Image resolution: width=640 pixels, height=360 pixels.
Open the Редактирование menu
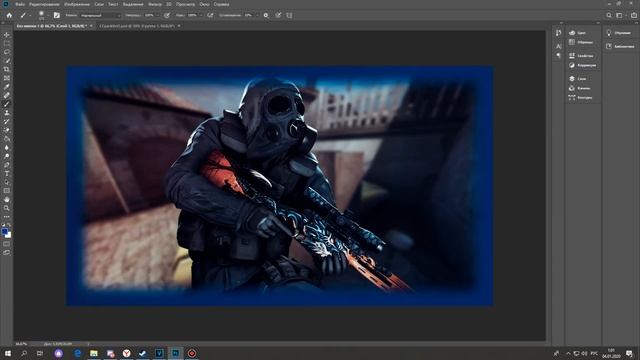tap(44, 4)
